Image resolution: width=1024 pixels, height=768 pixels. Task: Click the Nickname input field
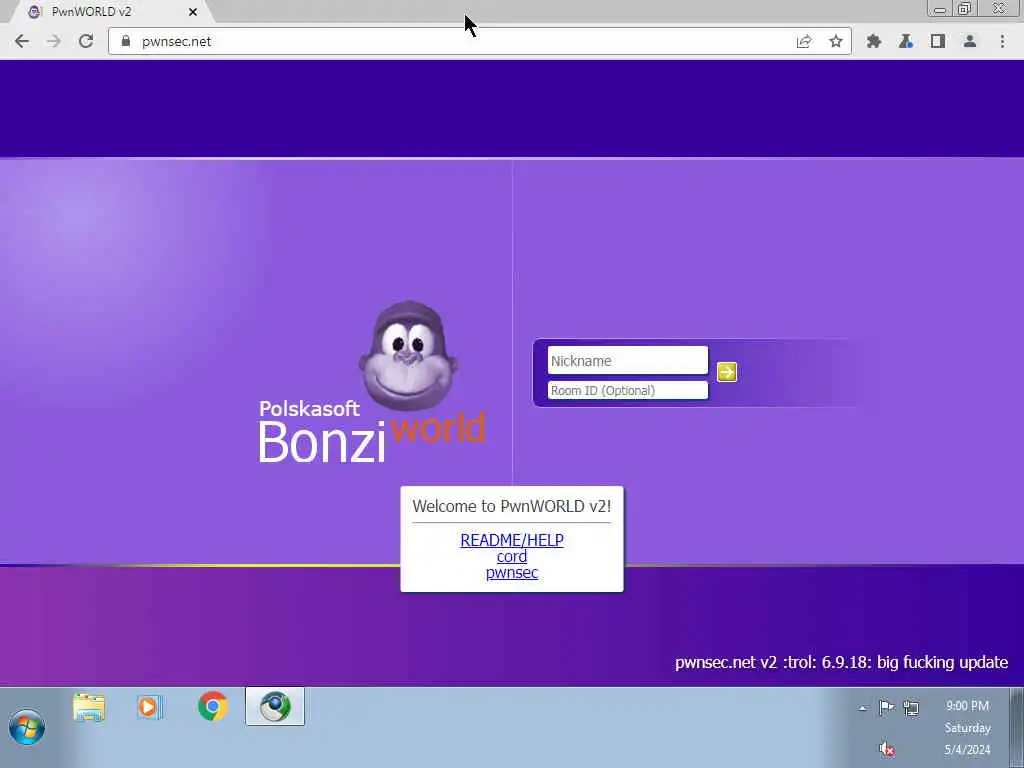(628, 360)
